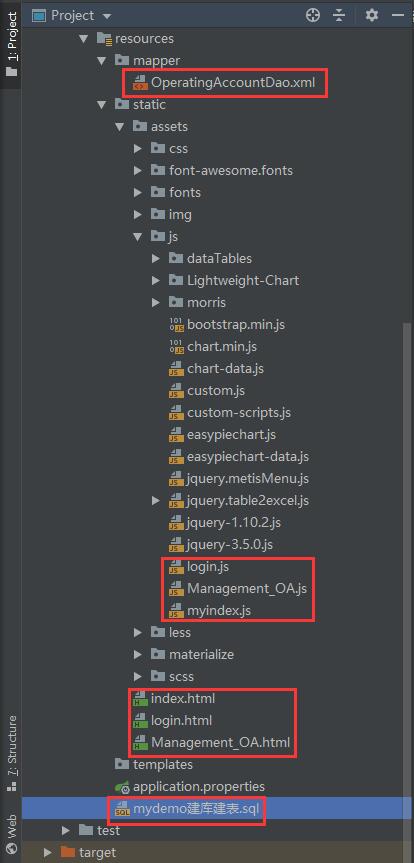414x863 pixels.
Task: Click the locate/scroll-from-source target icon
Action: click(x=313, y=15)
